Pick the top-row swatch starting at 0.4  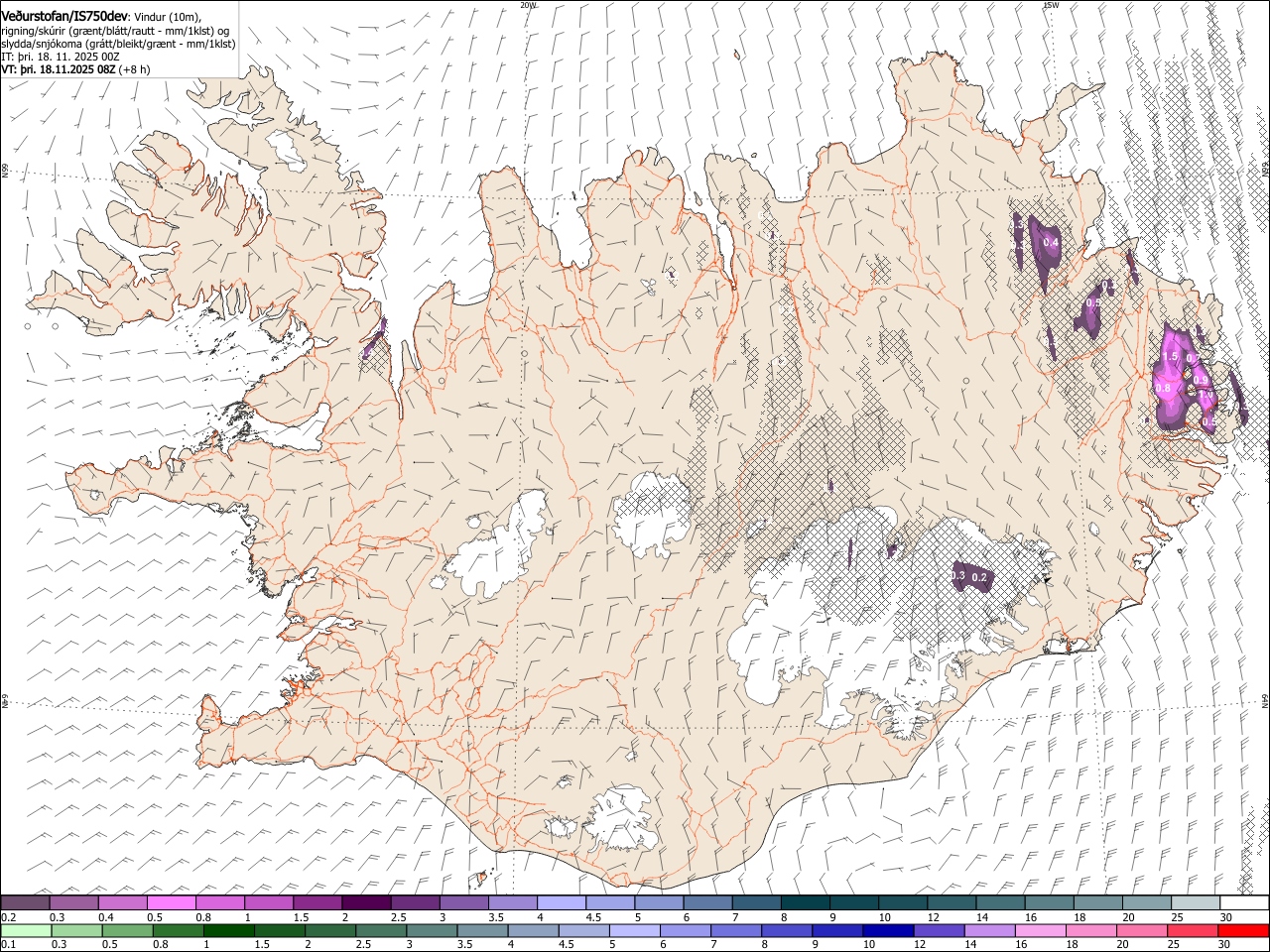tap(122, 902)
